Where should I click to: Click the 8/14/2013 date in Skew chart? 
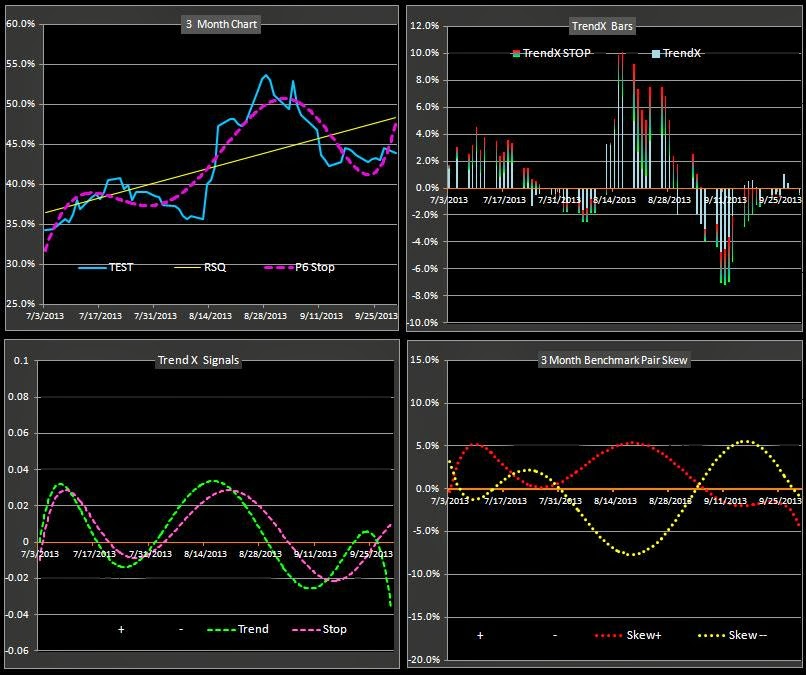point(615,500)
